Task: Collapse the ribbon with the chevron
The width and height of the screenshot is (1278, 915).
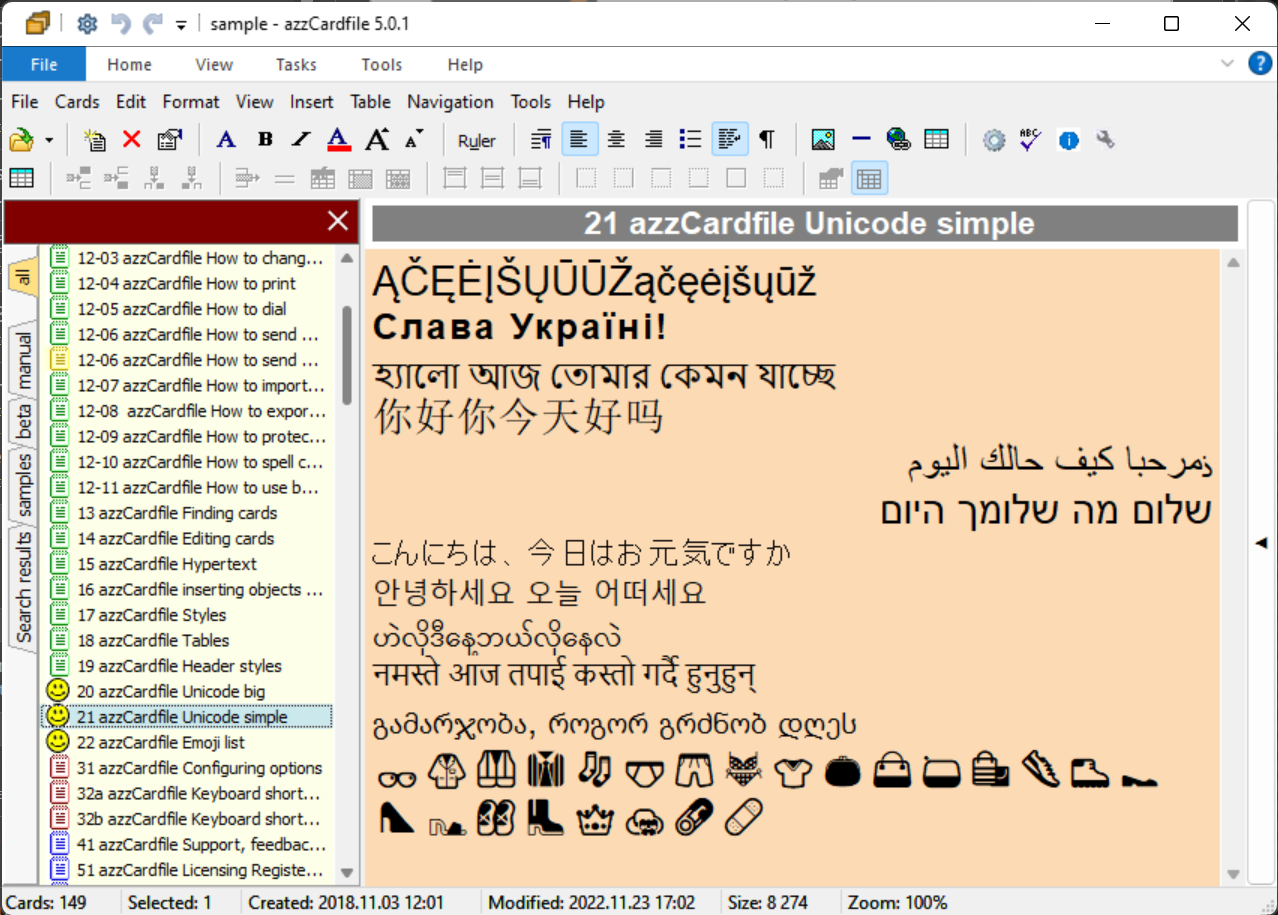Action: point(1228,64)
